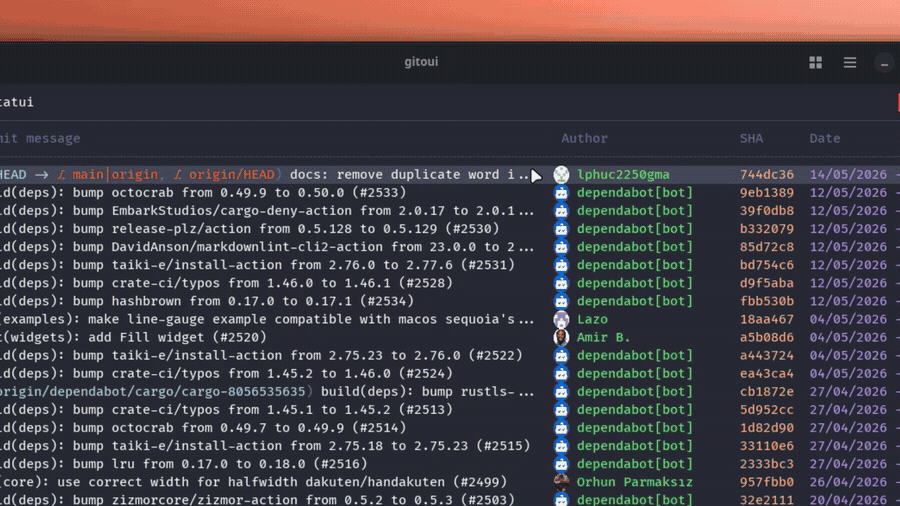Screen dimensions: 900x506
Task: Click dependabot avatar on commit fbb530b row
Action: point(561,301)
